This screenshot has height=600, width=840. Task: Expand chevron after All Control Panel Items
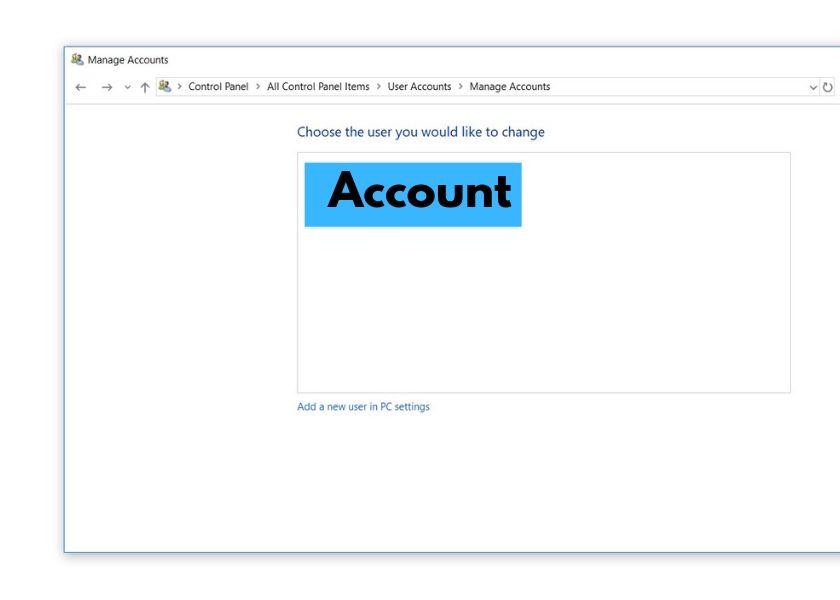[x=379, y=87]
